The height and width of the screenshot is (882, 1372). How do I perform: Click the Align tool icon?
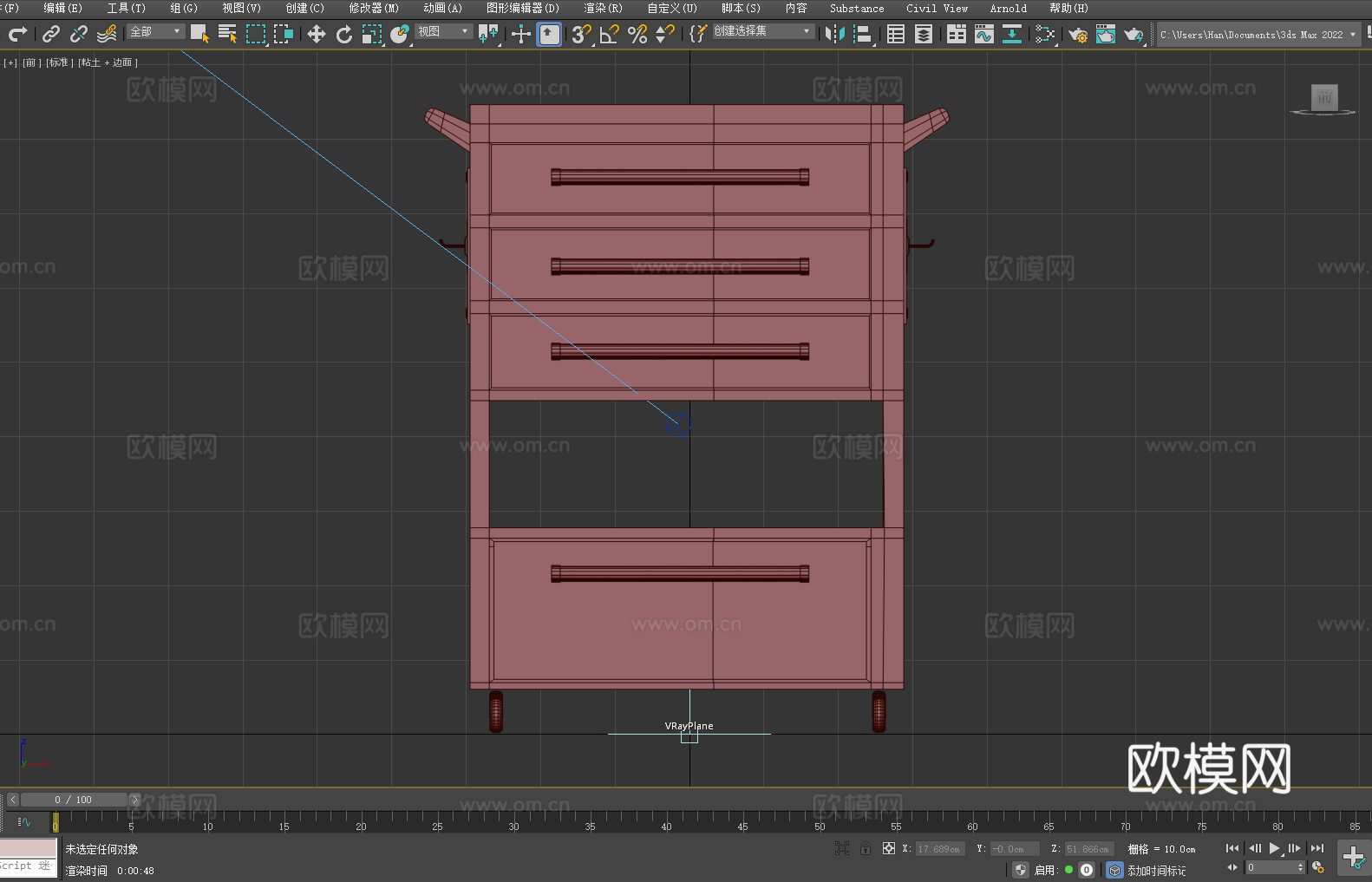(x=863, y=34)
